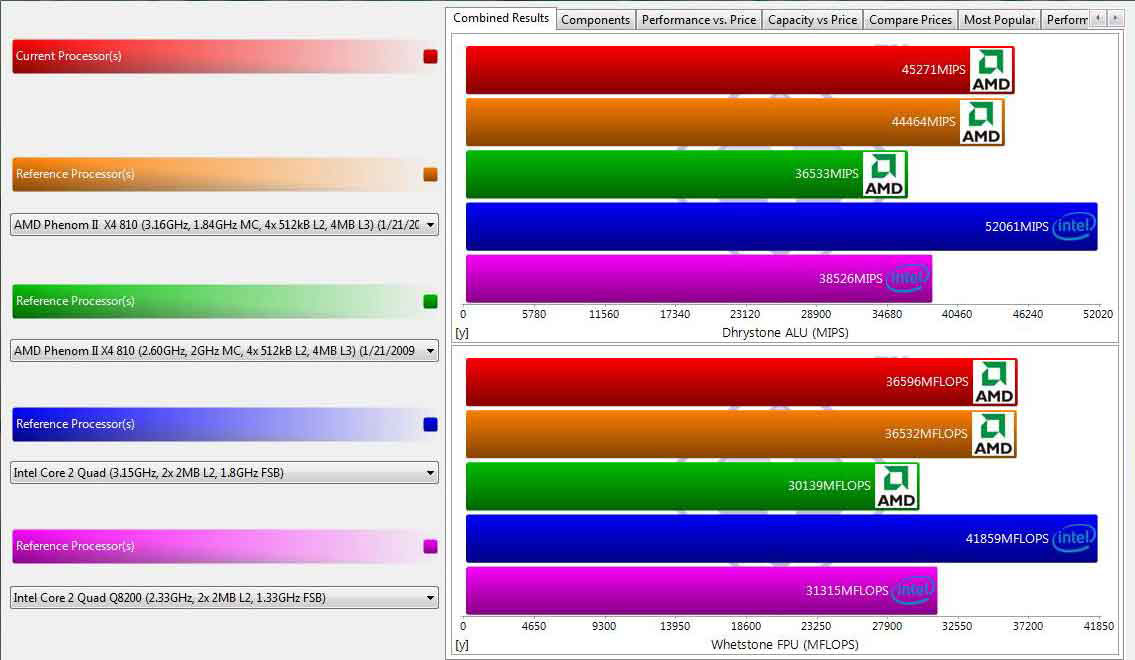Click the "31315MFLOPS" value on the magenta bar
Viewport: 1135px width, 660px height.
pos(847,591)
